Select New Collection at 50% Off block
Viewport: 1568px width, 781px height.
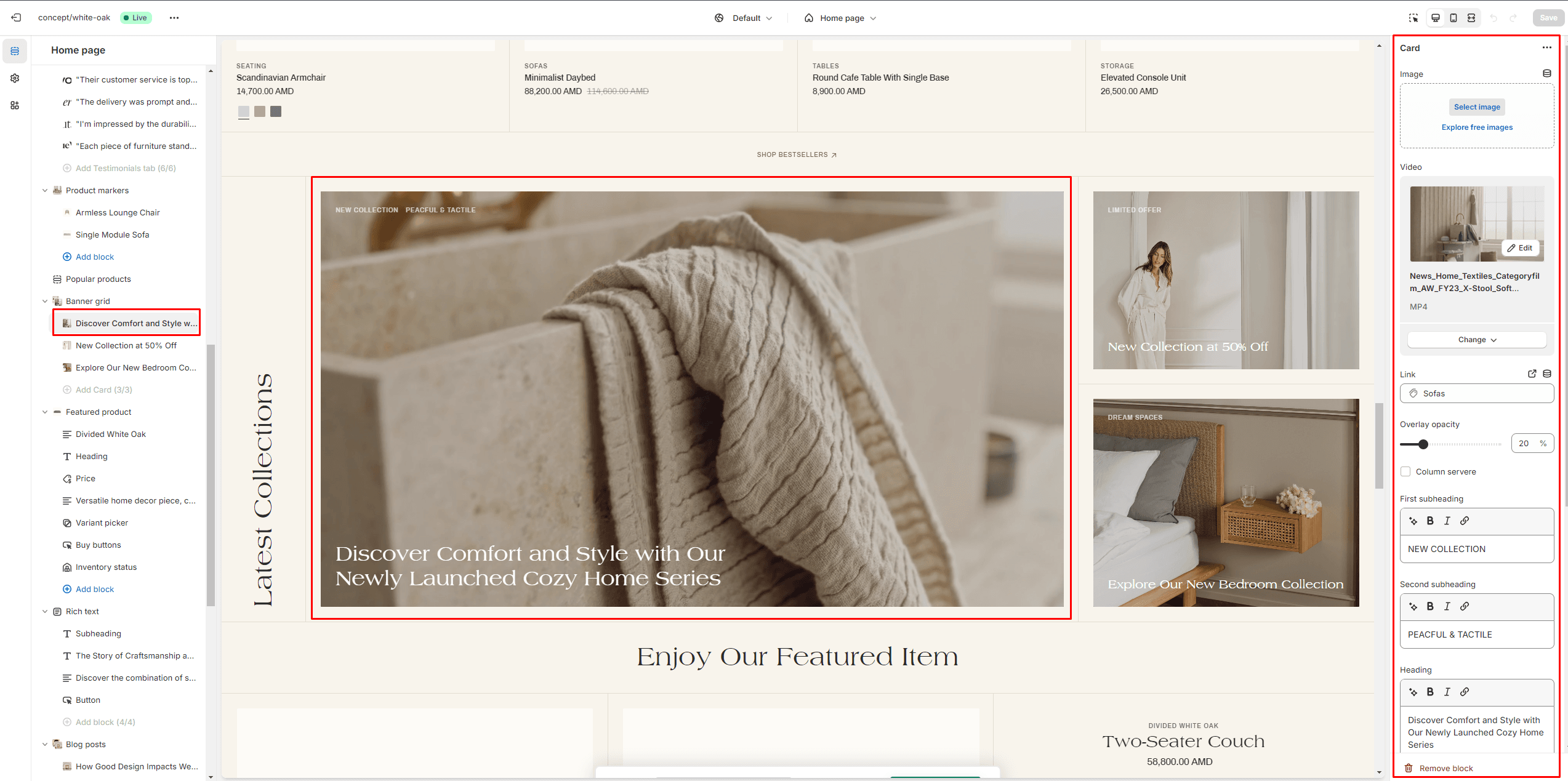tap(126, 345)
